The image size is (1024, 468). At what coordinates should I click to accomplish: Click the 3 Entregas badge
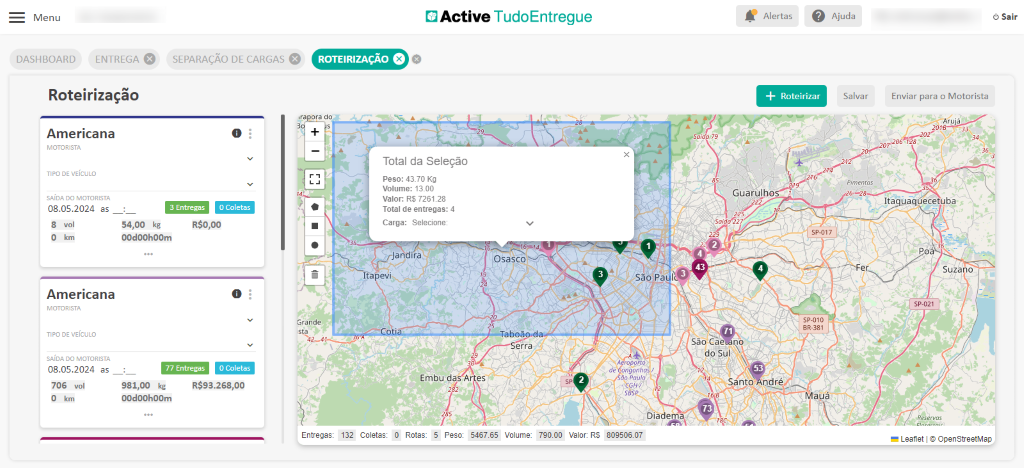pyautogui.click(x=186, y=208)
